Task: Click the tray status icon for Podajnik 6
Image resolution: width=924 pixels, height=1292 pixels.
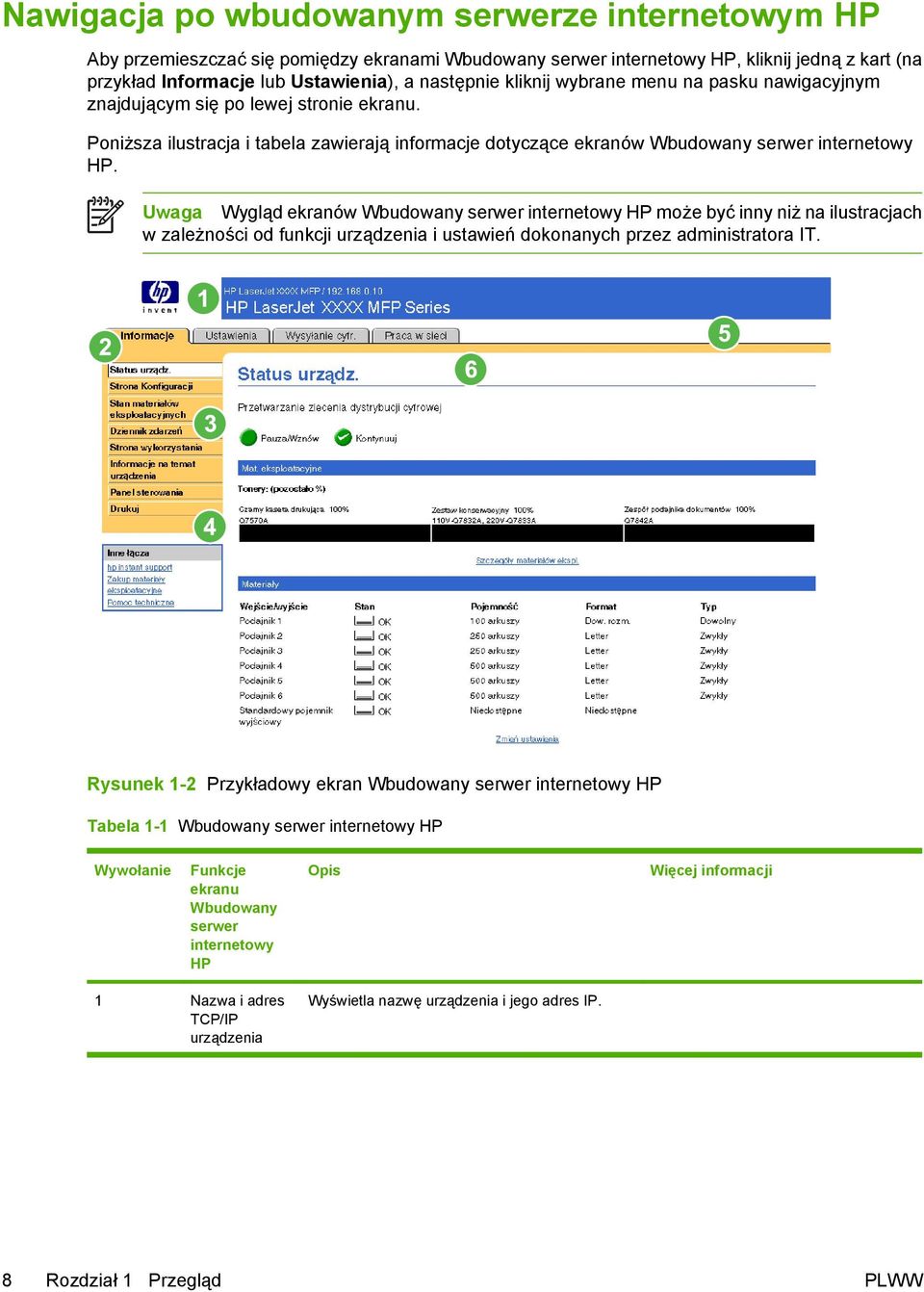Action: pyautogui.click(x=364, y=696)
